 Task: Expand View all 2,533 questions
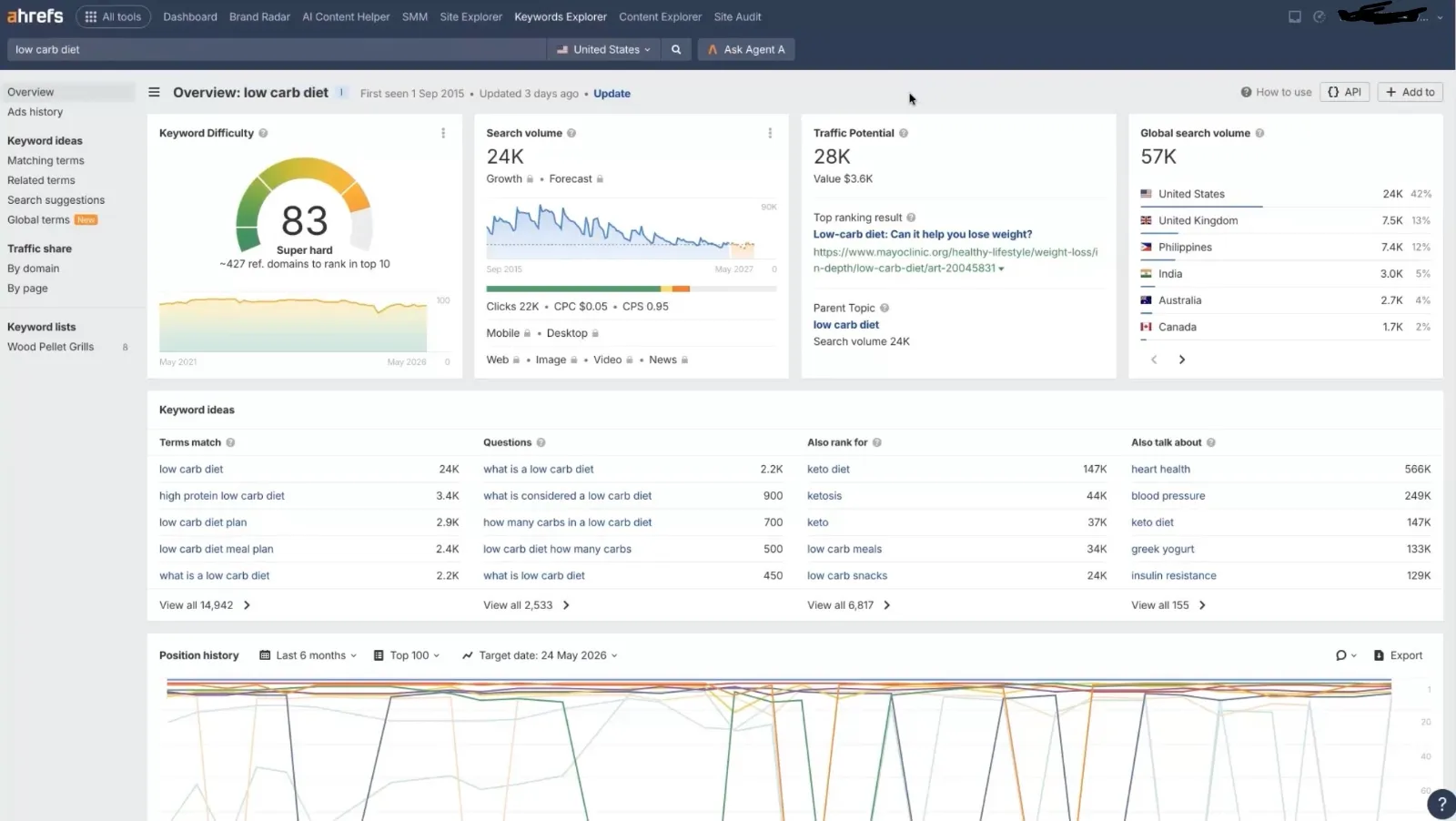[x=527, y=605]
